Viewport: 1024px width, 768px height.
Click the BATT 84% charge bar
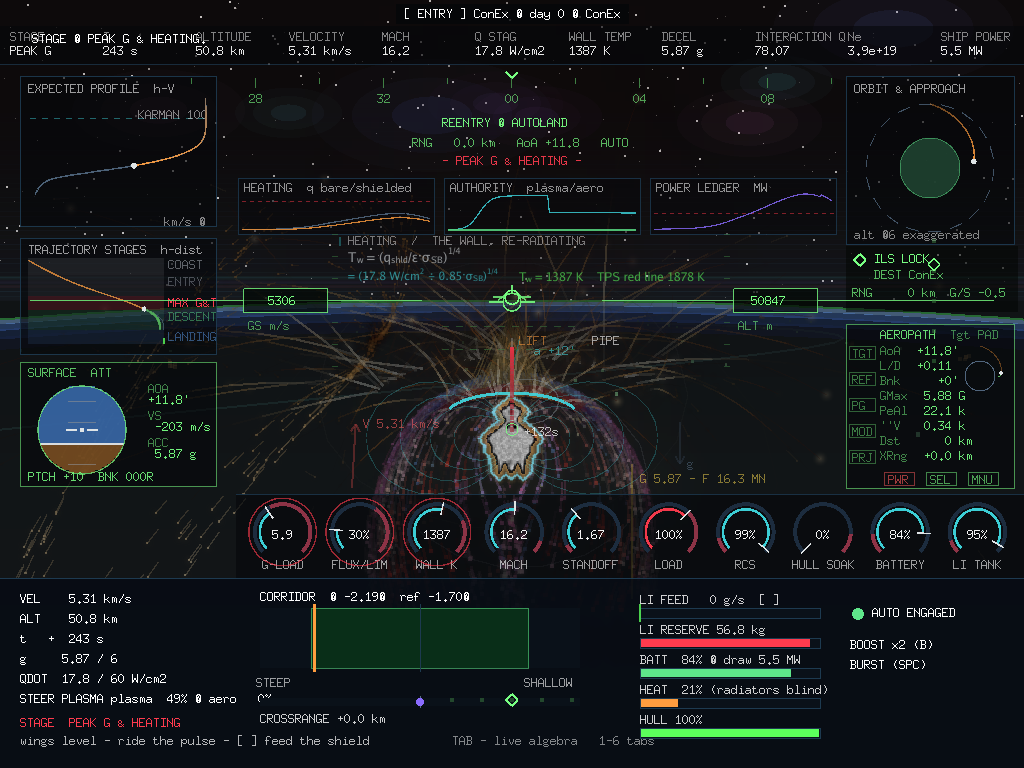[729, 673]
